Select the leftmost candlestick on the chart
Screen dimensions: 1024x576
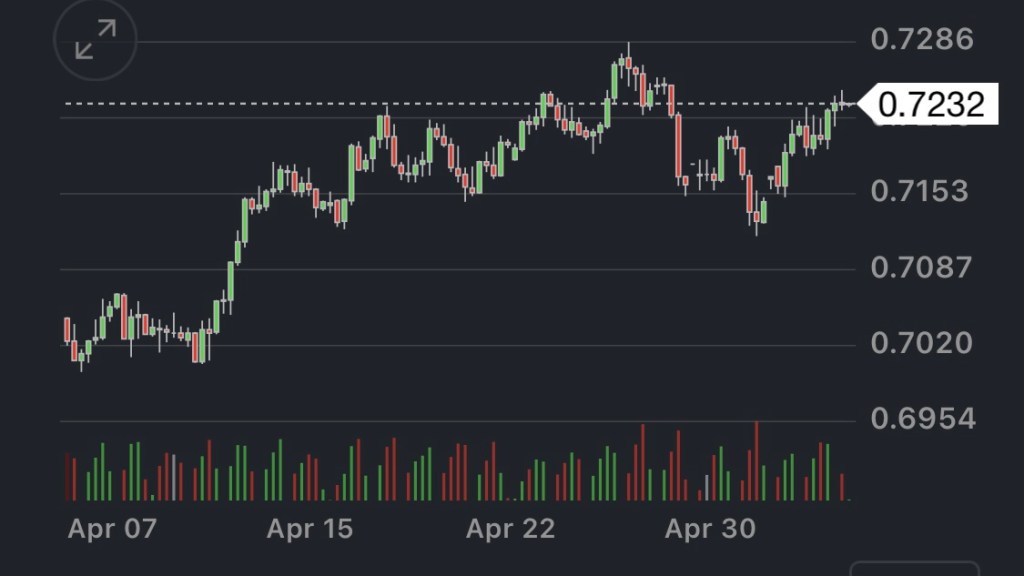(x=67, y=330)
